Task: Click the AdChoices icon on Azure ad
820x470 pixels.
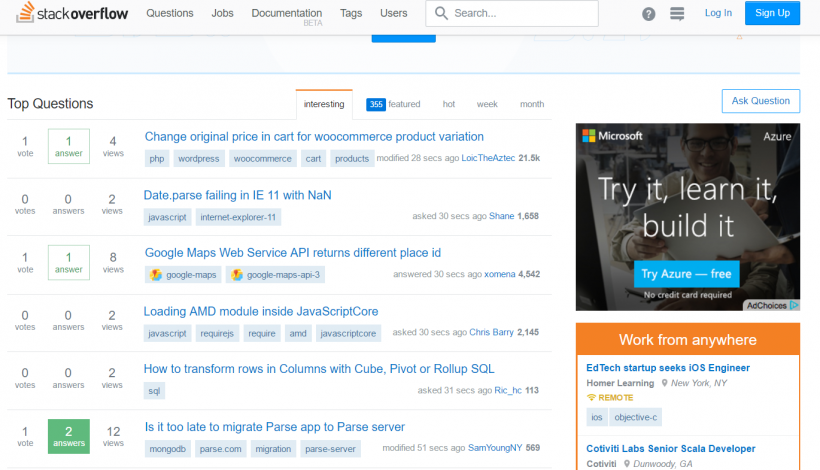Action: [x=794, y=305]
